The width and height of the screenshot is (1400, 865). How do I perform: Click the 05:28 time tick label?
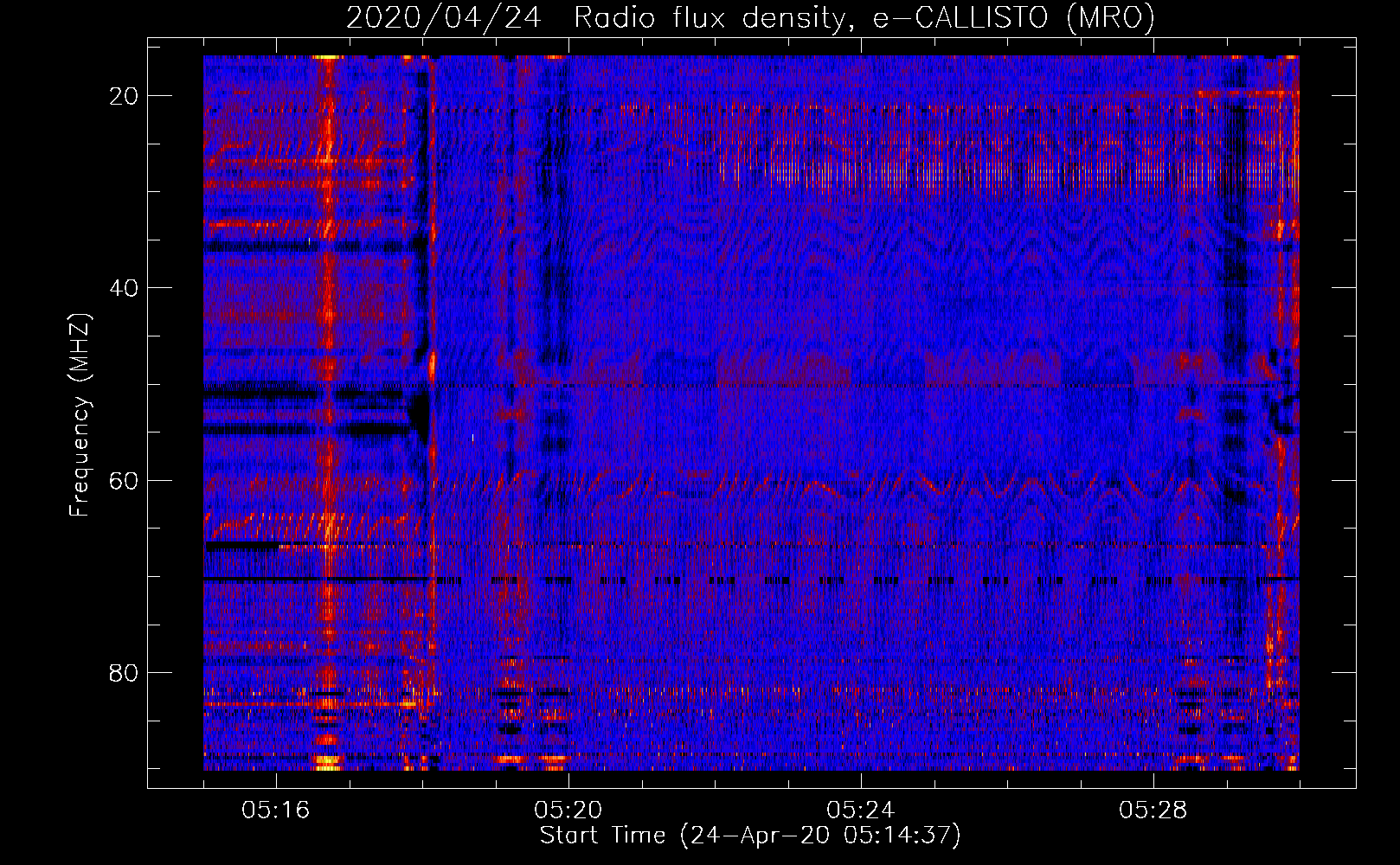click(x=1153, y=811)
